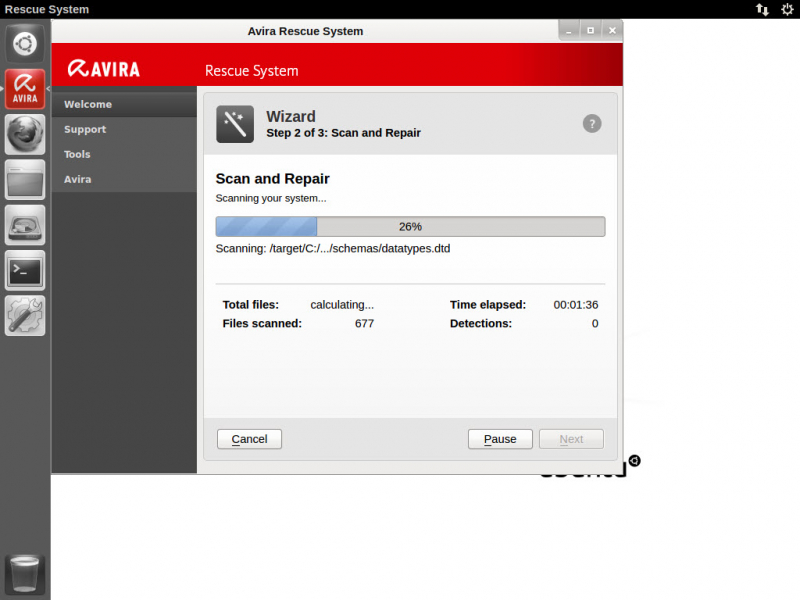
Task: Click the help question mark icon
Action: pyautogui.click(x=592, y=124)
